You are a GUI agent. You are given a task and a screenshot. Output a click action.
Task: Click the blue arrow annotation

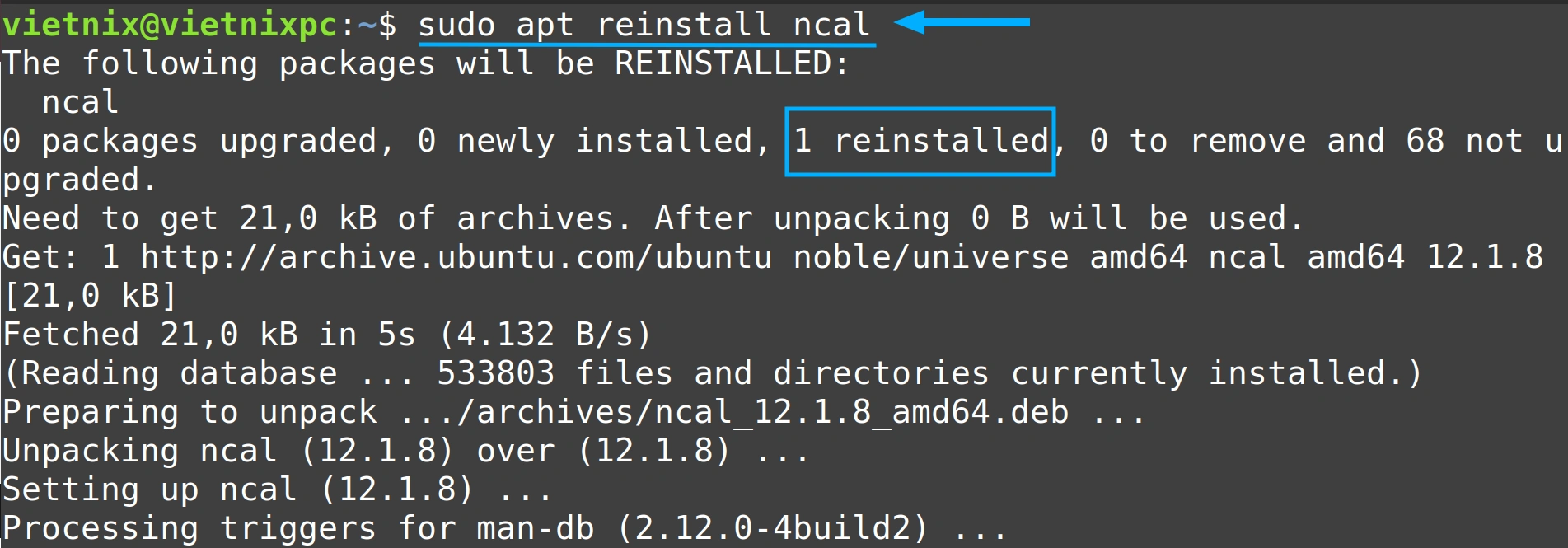[x=962, y=22]
